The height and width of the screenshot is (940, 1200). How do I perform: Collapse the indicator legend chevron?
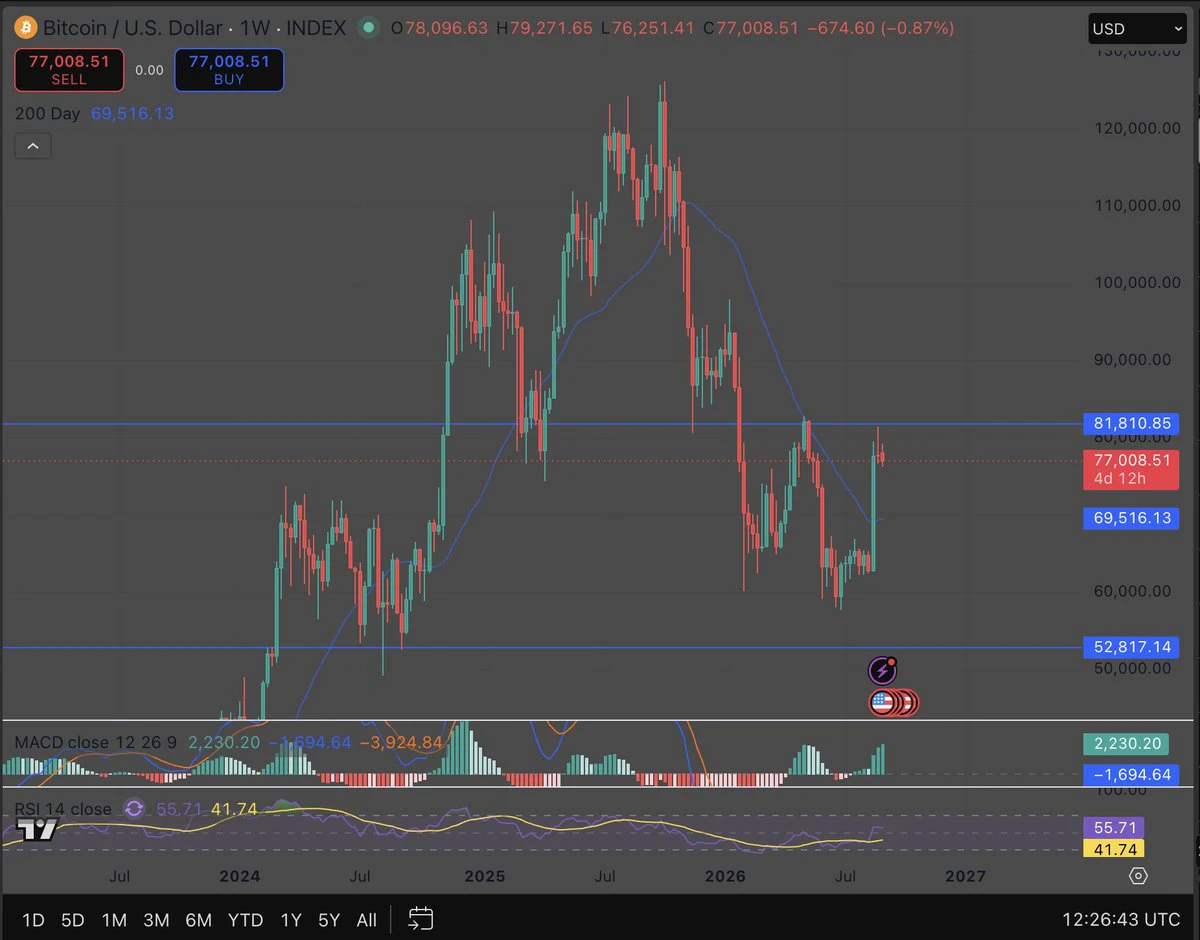click(x=33, y=147)
